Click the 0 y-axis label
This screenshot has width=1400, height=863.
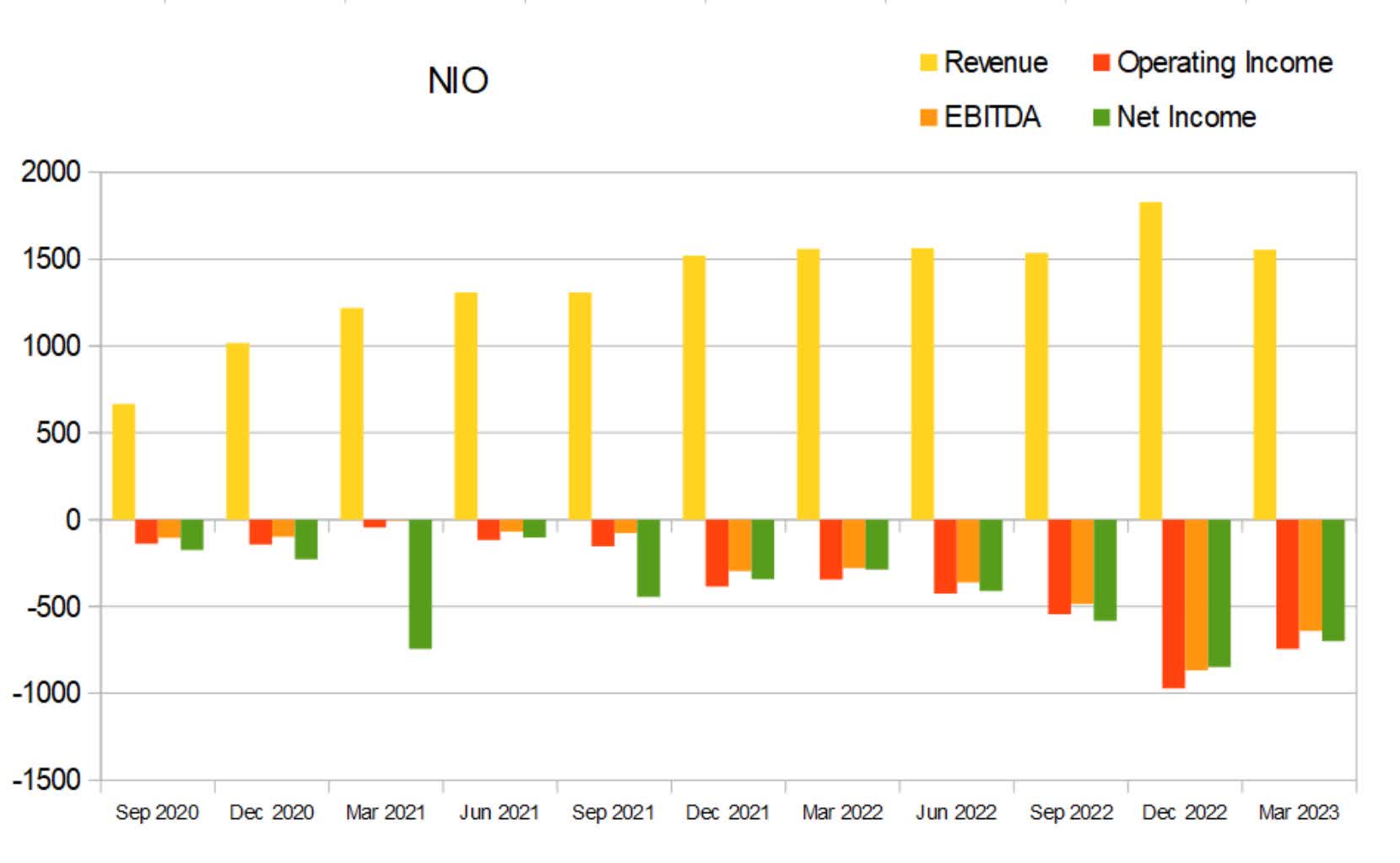click(x=73, y=520)
